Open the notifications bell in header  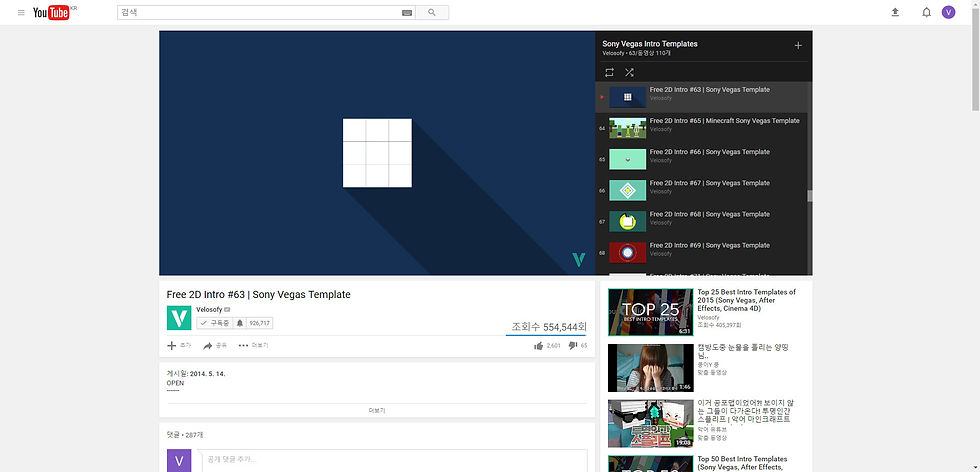(926, 13)
